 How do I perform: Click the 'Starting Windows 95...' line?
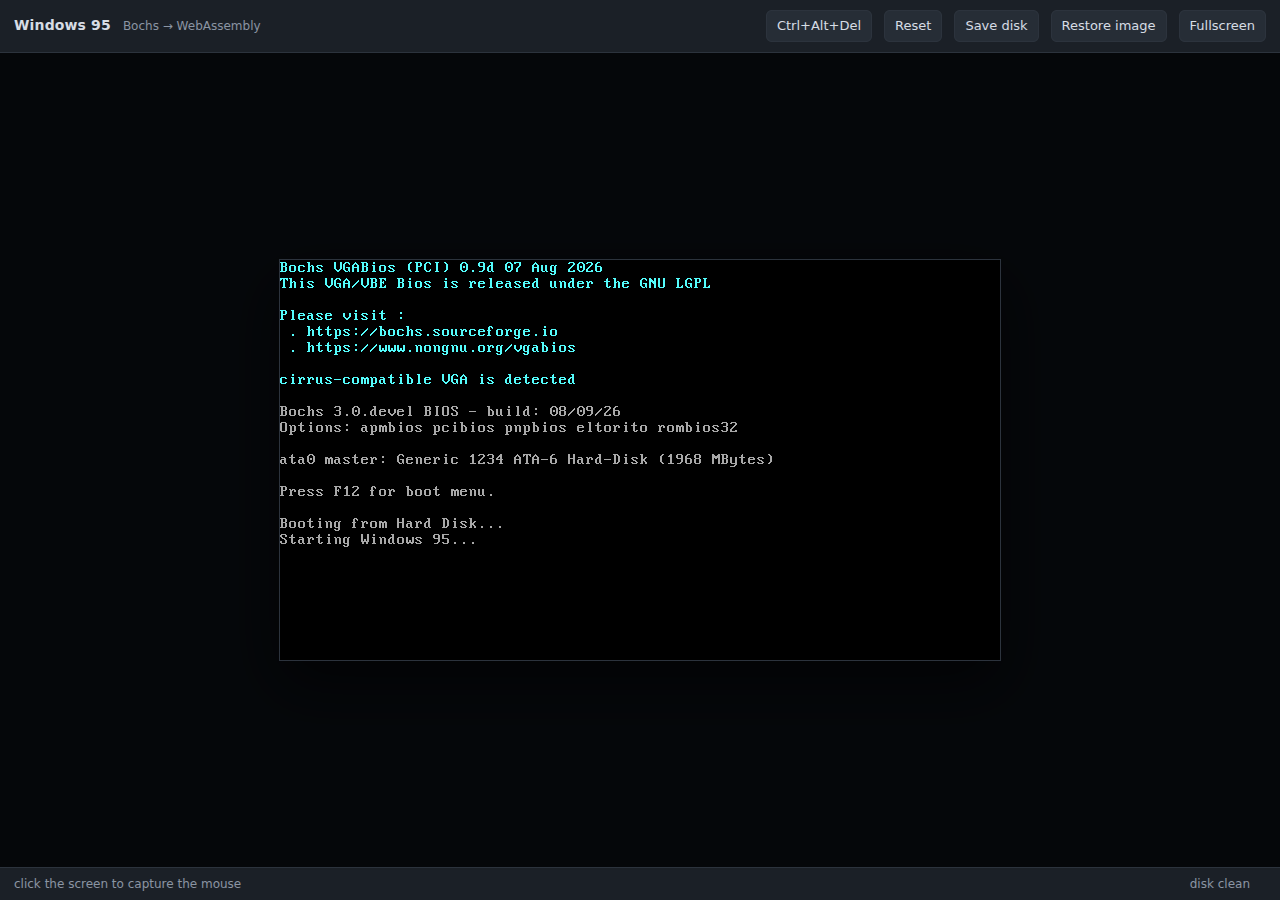[378, 540]
